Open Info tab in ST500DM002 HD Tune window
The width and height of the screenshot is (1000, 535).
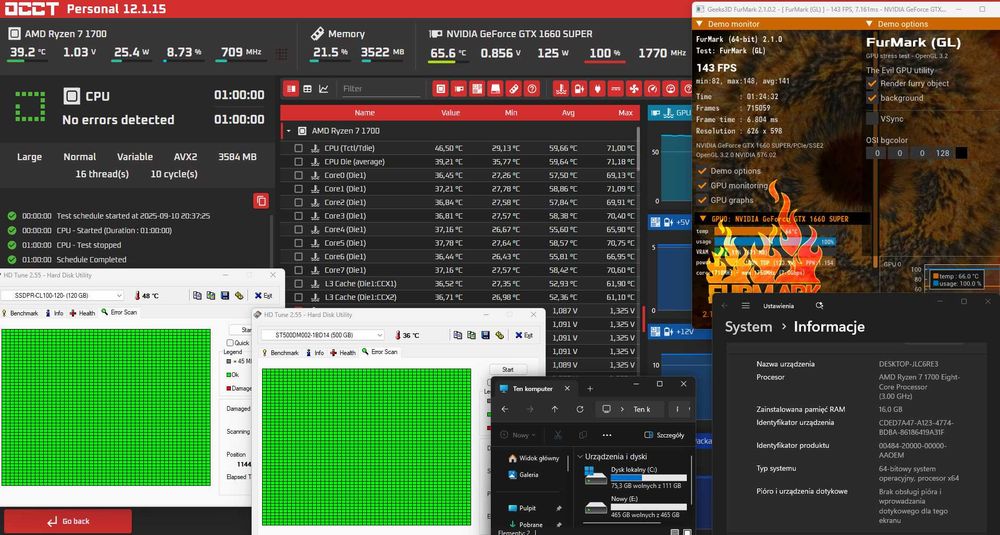pyautogui.click(x=315, y=353)
